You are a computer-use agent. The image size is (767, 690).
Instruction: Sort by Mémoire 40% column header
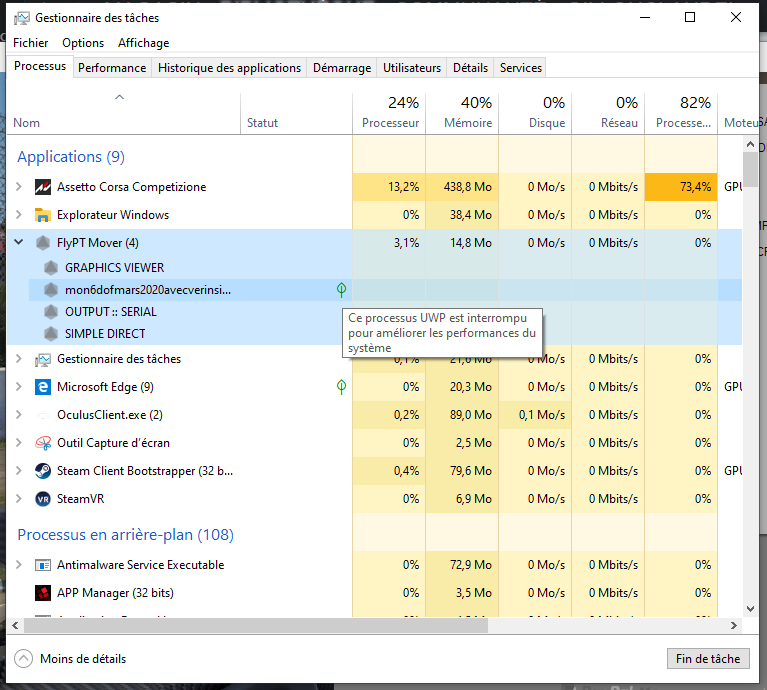(x=462, y=113)
